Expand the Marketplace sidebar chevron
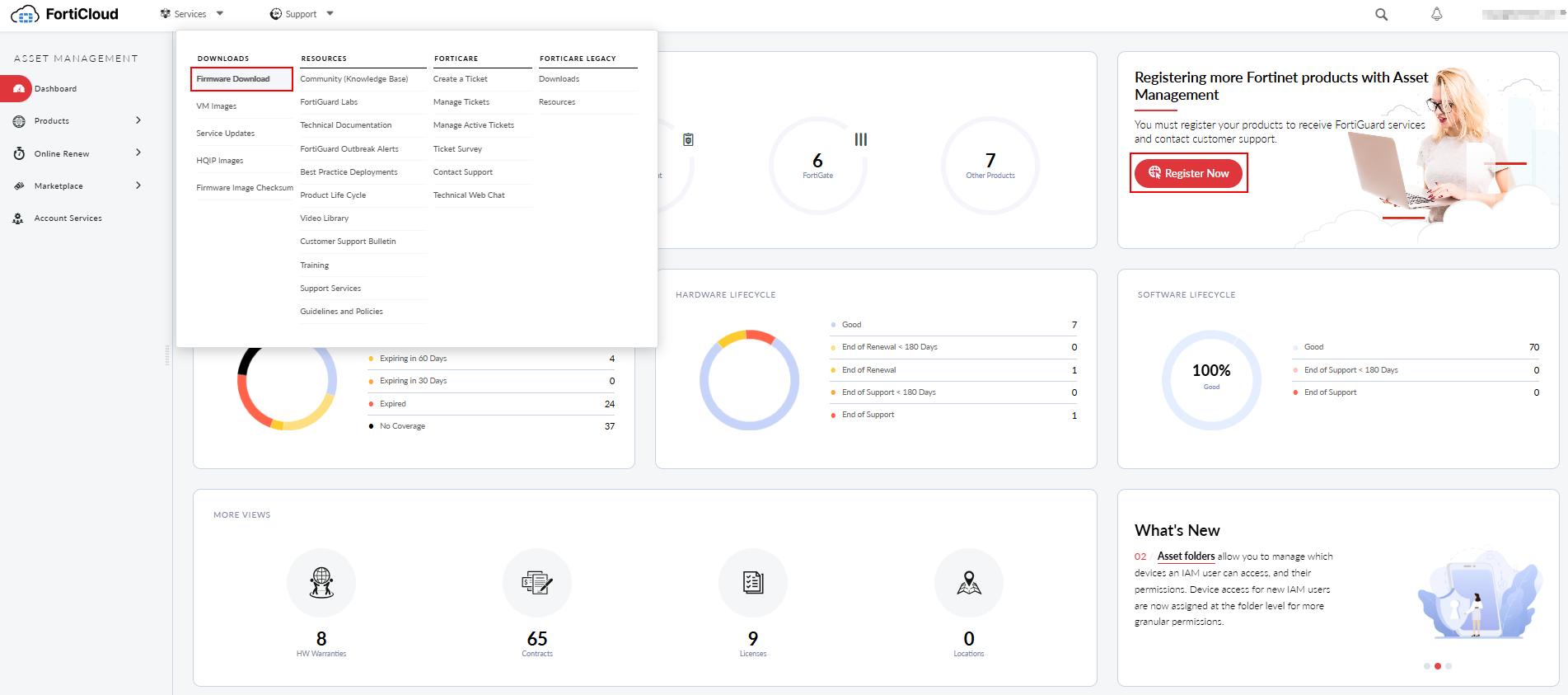This screenshot has width=1568, height=695. pyautogui.click(x=138, y=185)
